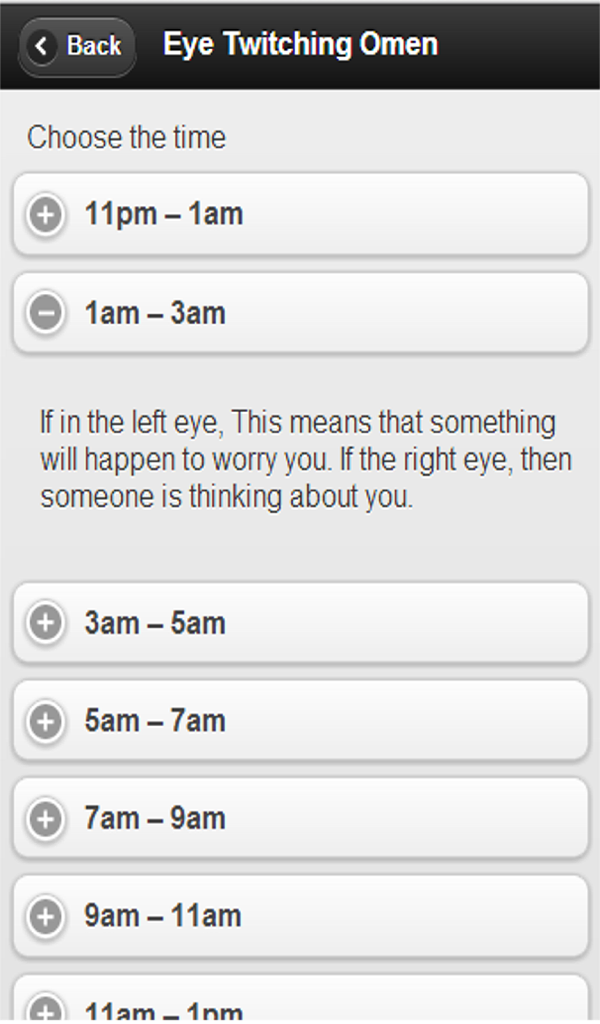
Task: Toggle open the 9am – 11am row
Action: [300, 916]
